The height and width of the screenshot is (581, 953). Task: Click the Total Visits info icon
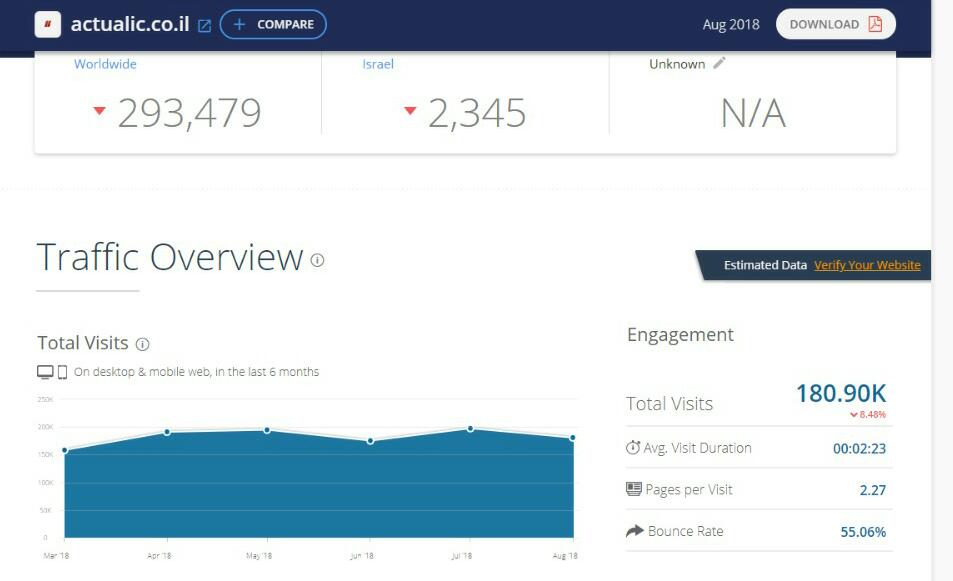point(142,344)
